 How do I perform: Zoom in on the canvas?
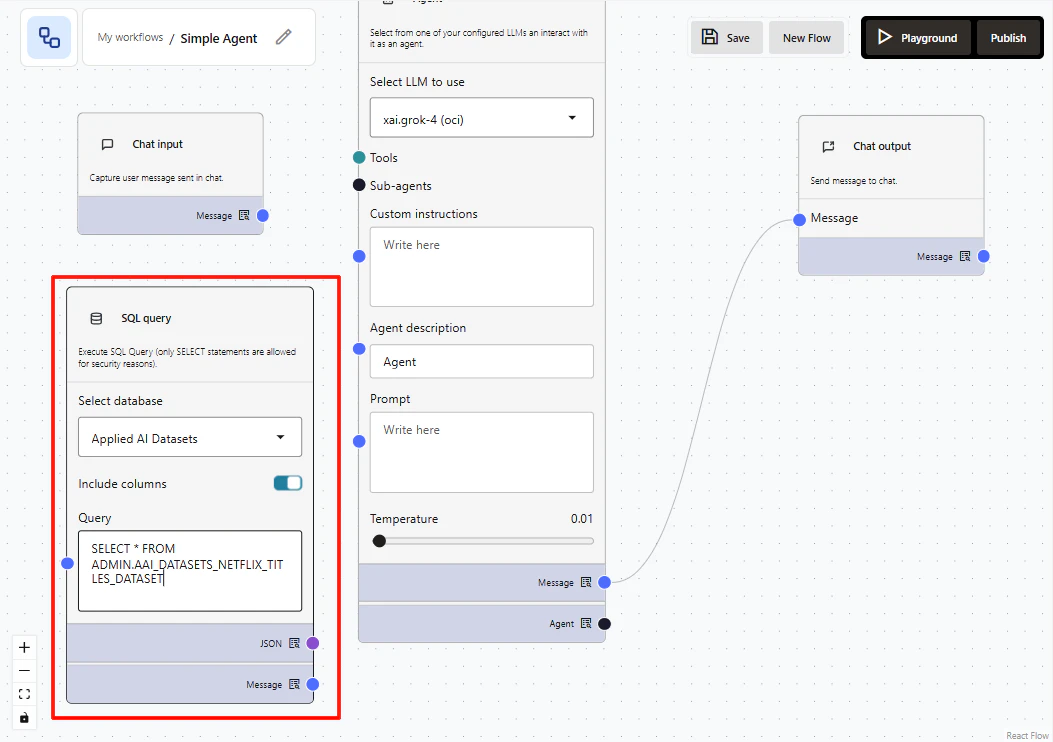[x=24, y=647]
